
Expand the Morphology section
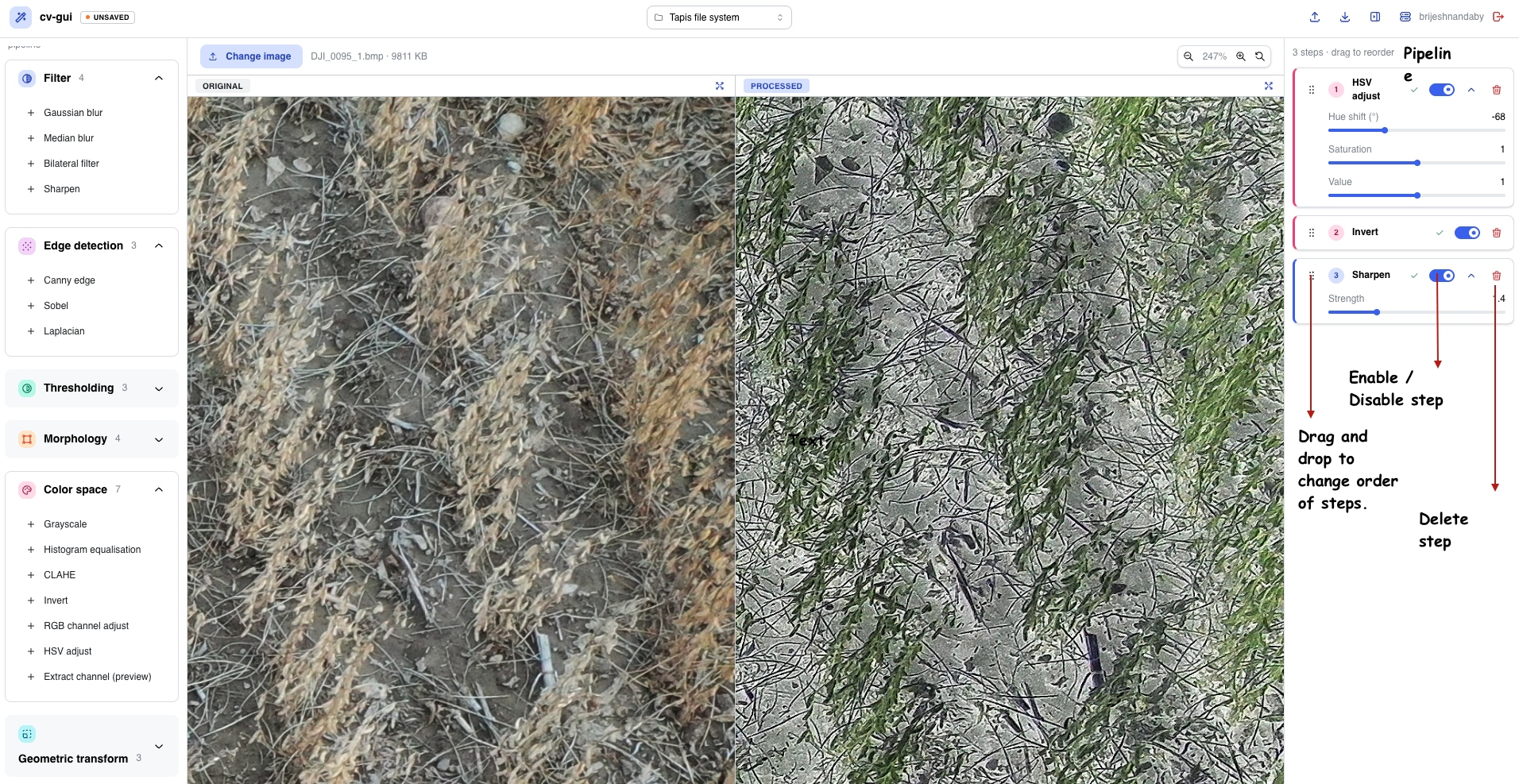(x=159, y=439)
